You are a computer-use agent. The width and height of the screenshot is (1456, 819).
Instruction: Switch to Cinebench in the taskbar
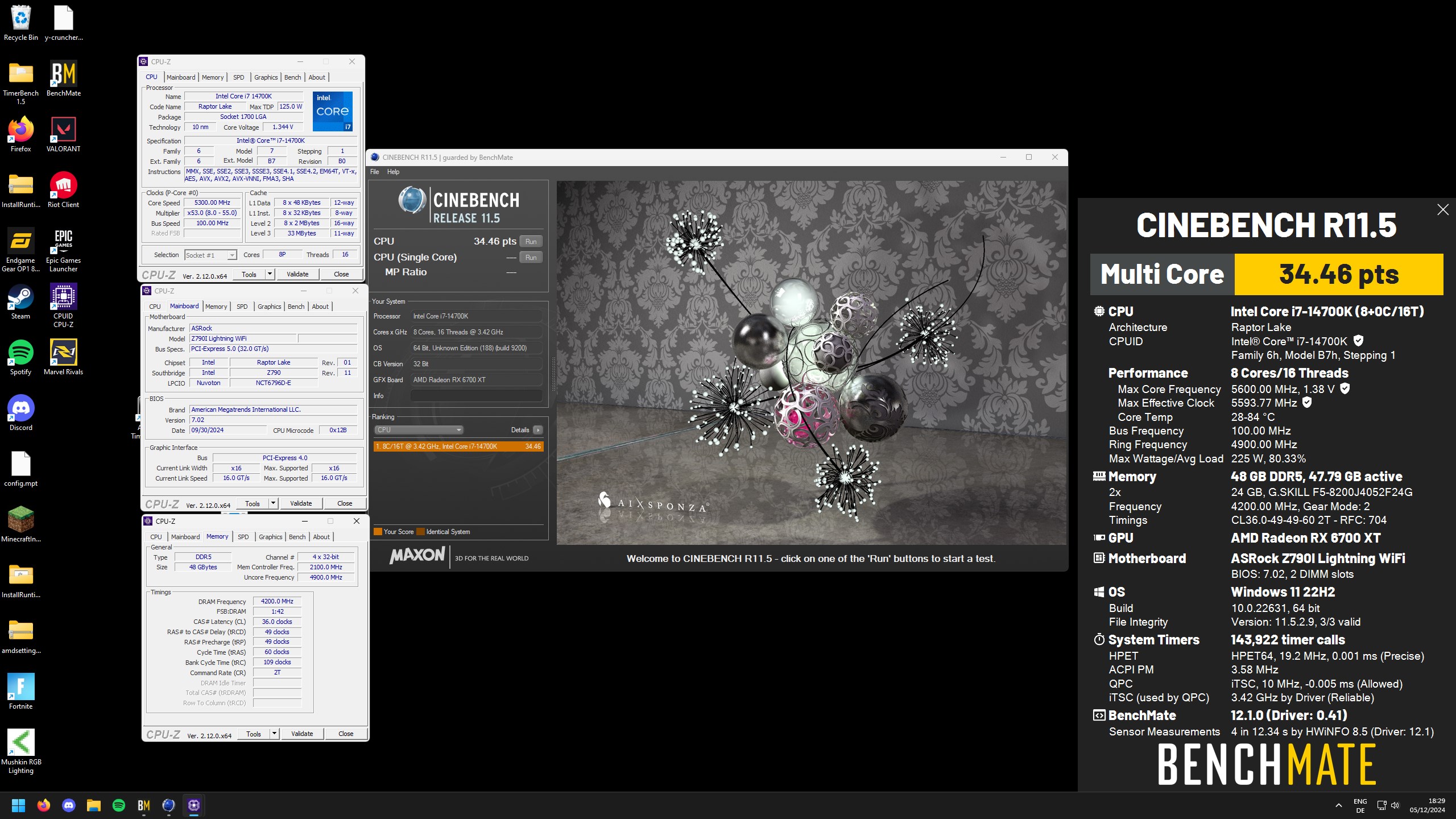coord(169,805)
